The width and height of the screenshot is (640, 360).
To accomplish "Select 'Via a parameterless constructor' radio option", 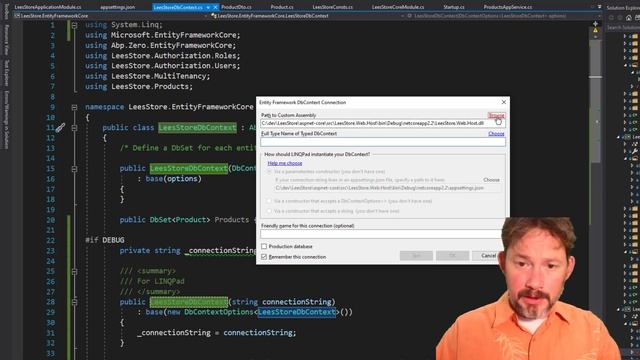I will pos(269,172).
